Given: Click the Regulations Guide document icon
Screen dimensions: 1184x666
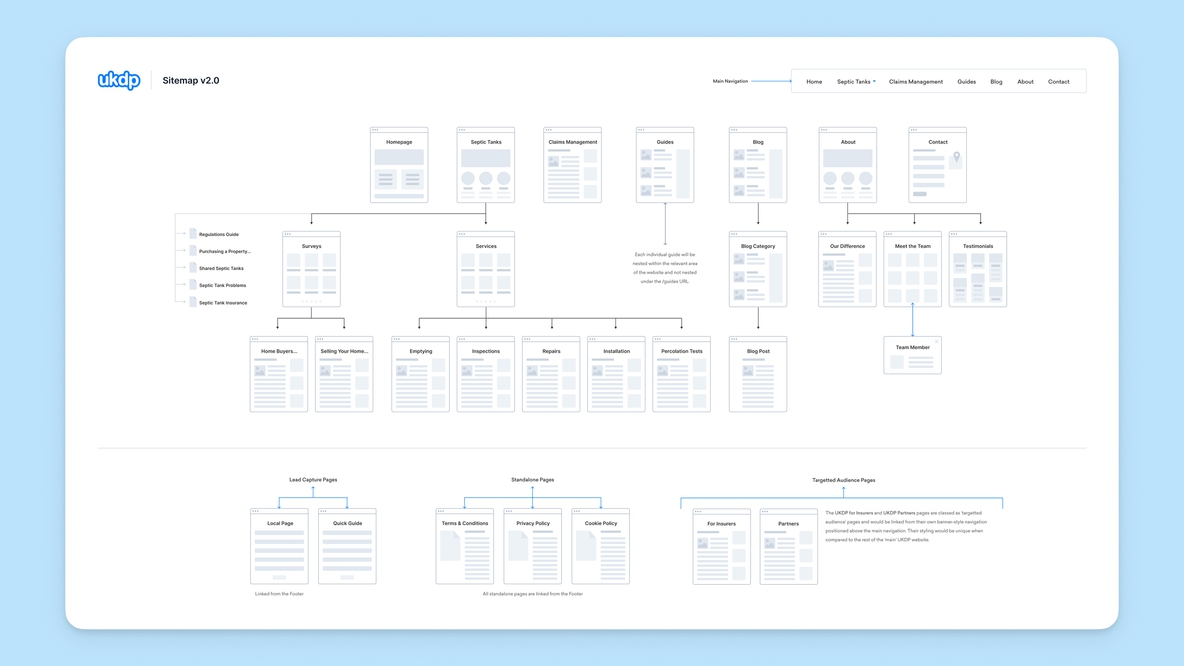Looking at the screenshot, I should pyautogui.click(x=193, y=234).
